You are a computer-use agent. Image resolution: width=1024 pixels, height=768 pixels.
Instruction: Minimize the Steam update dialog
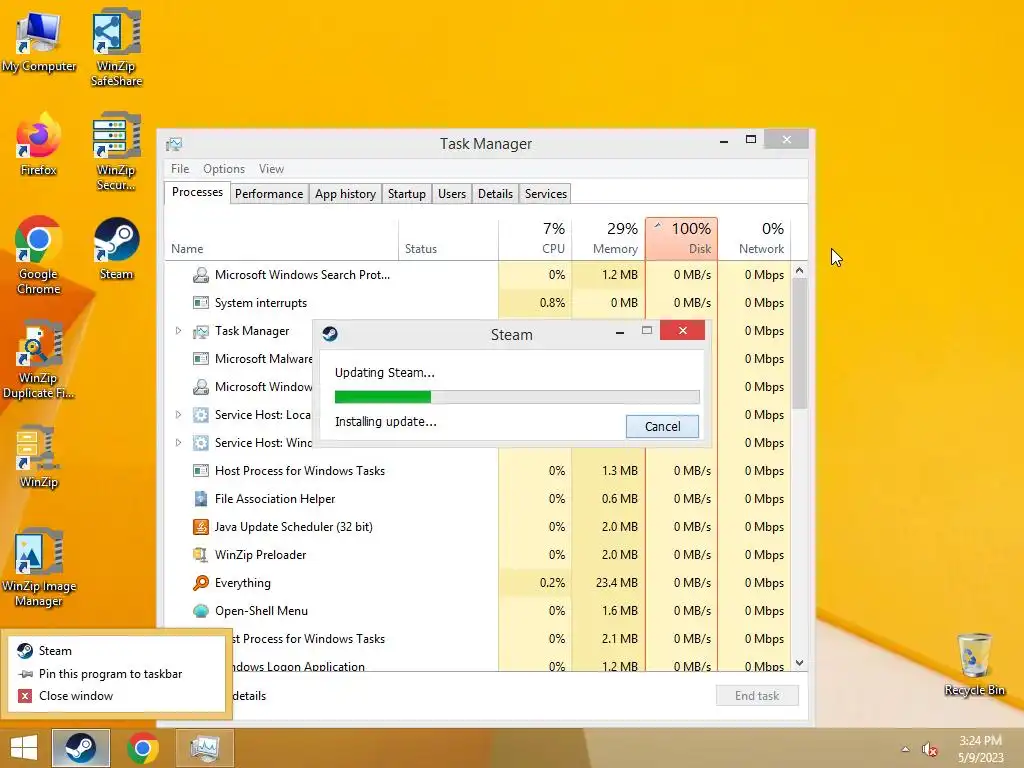(619, 332)
